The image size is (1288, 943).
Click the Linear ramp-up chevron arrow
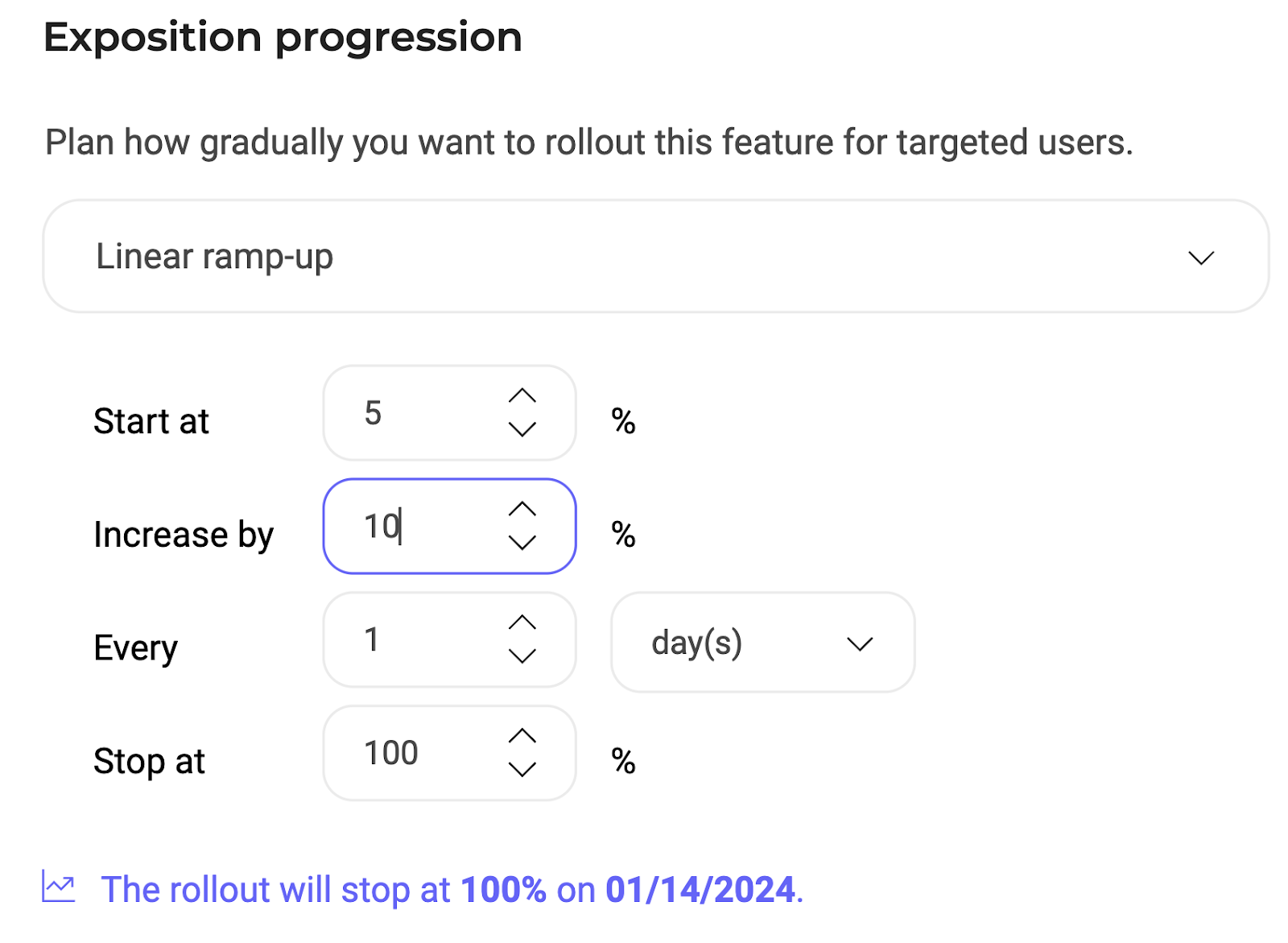click(1201, 258)
